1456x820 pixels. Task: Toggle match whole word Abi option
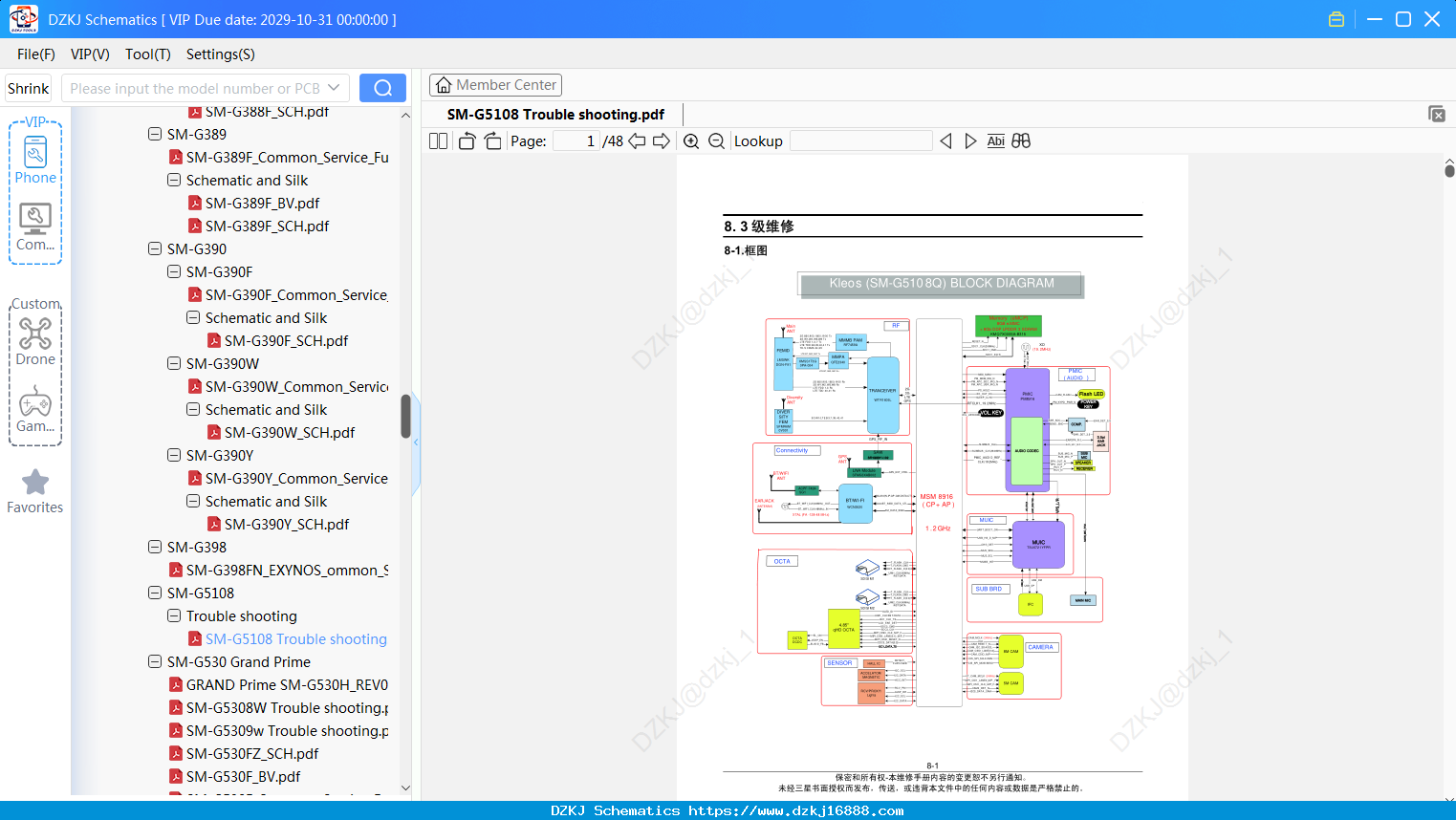coord(995,140)
